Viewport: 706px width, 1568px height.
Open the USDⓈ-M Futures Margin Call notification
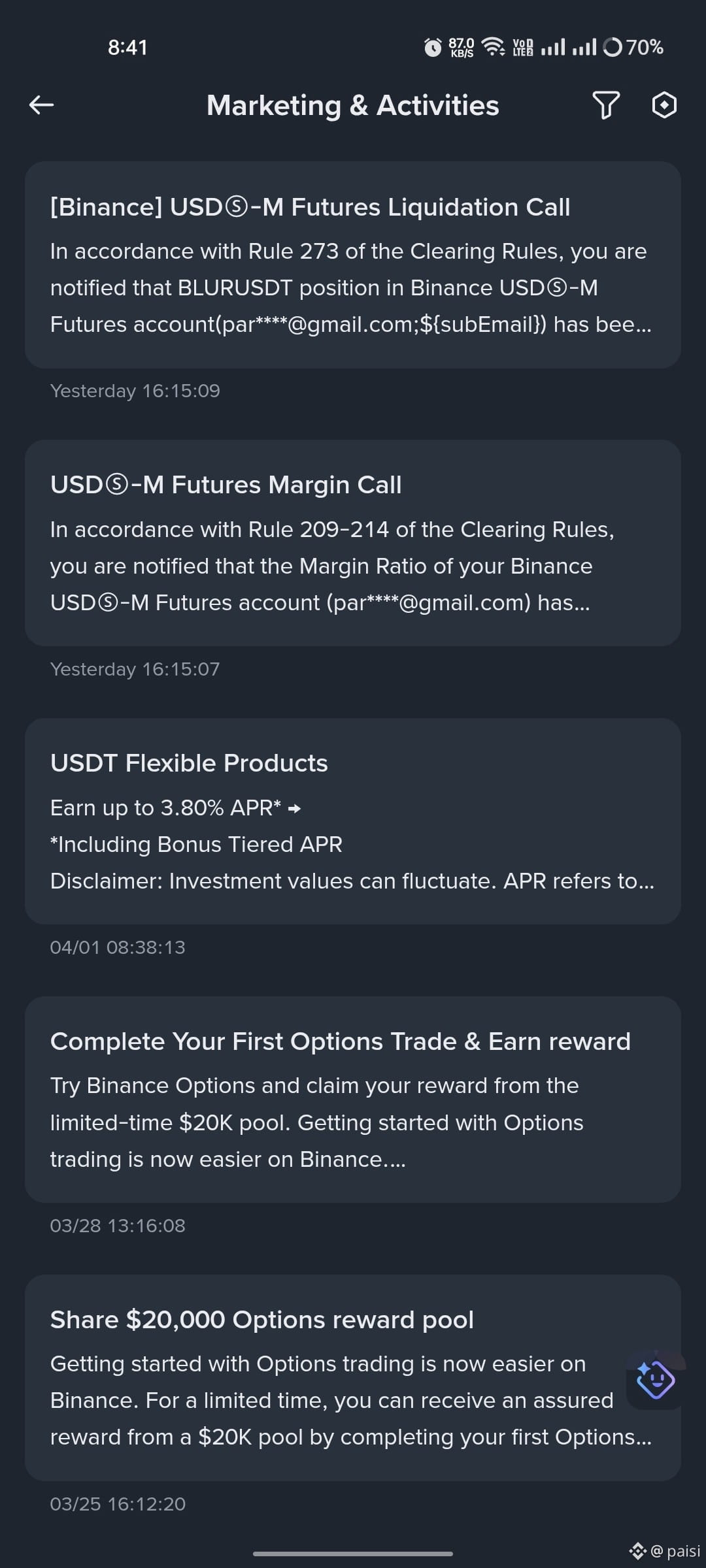[x=353, y=543]
